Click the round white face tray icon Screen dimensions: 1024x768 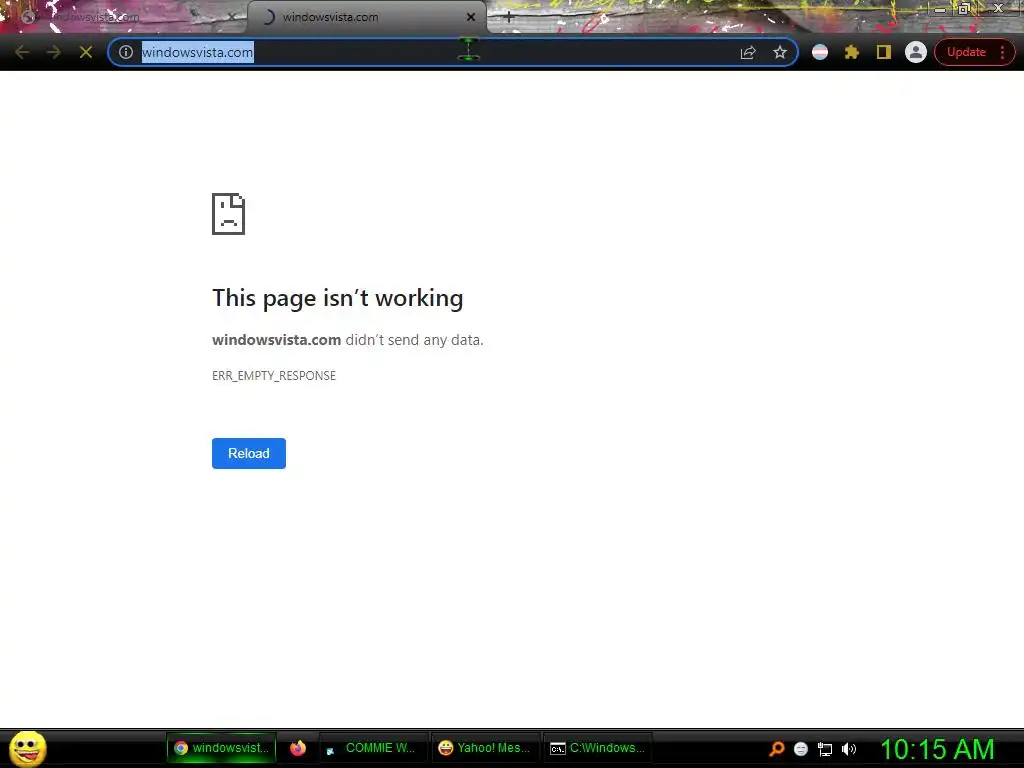click(801, 749)
